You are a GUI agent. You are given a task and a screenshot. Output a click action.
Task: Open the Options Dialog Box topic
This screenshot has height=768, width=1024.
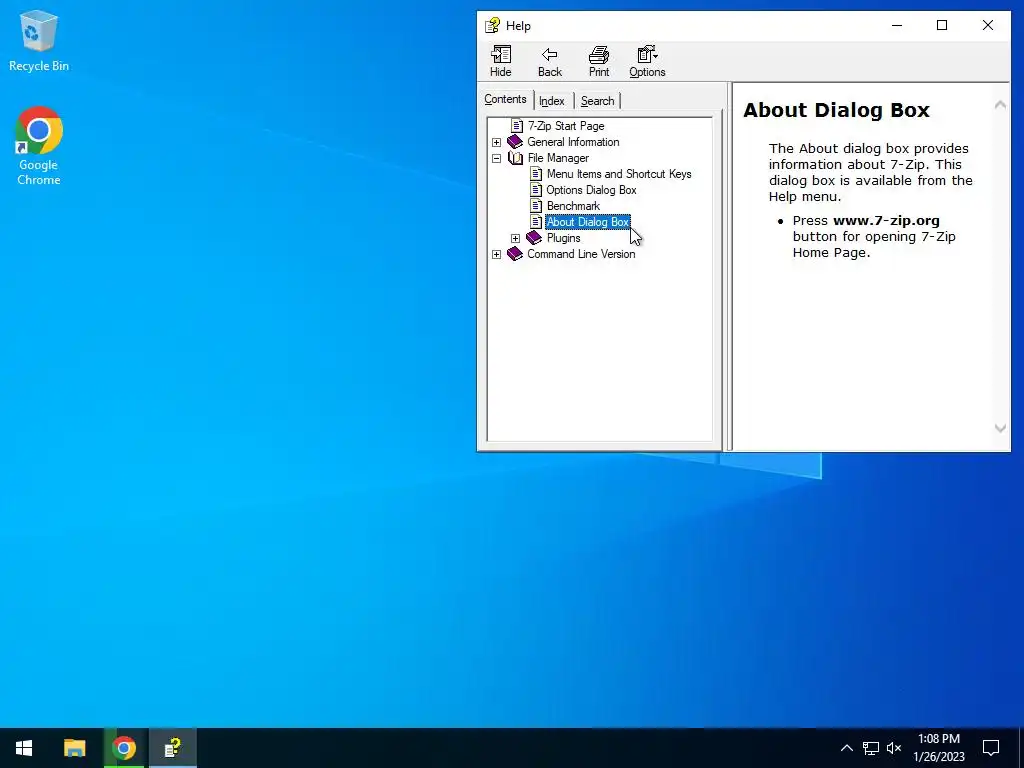[592, 190]
